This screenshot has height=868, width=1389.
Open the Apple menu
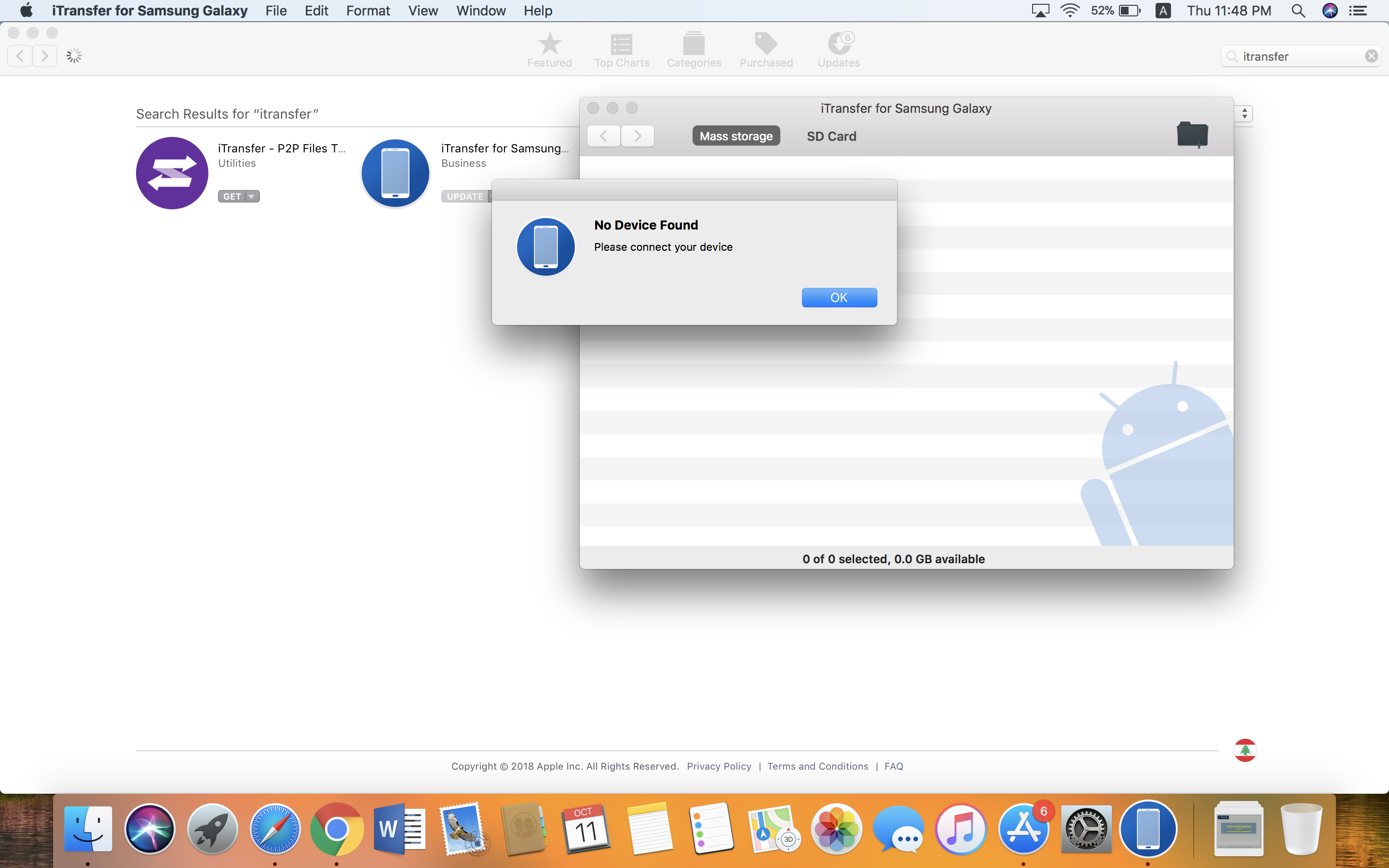(27, 10)
